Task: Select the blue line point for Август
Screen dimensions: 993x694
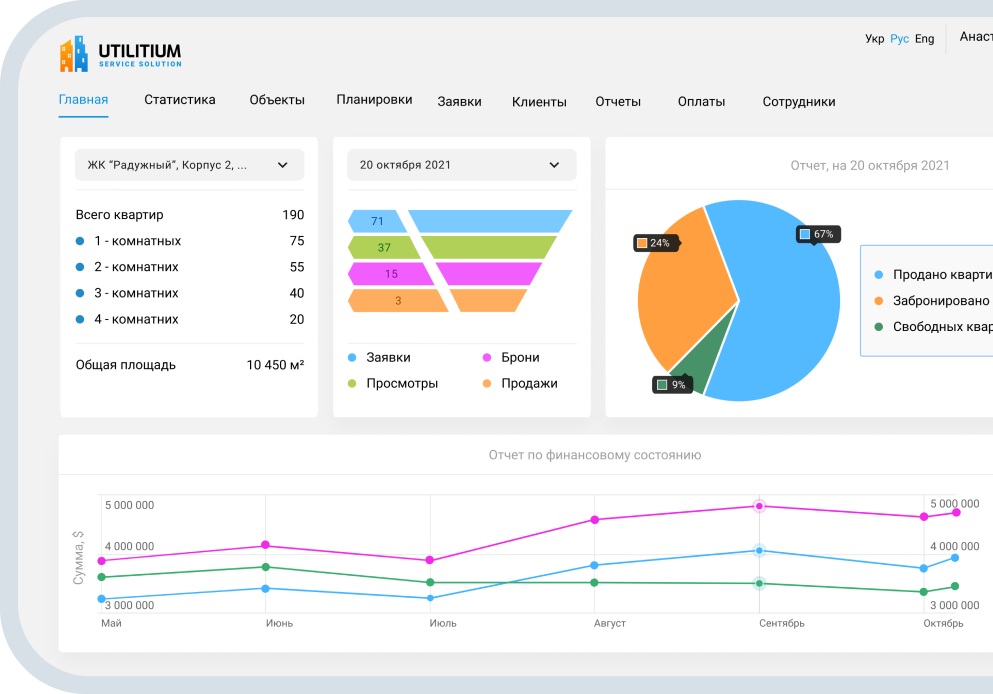Action: pyautogui.click(x=594, y=565)
